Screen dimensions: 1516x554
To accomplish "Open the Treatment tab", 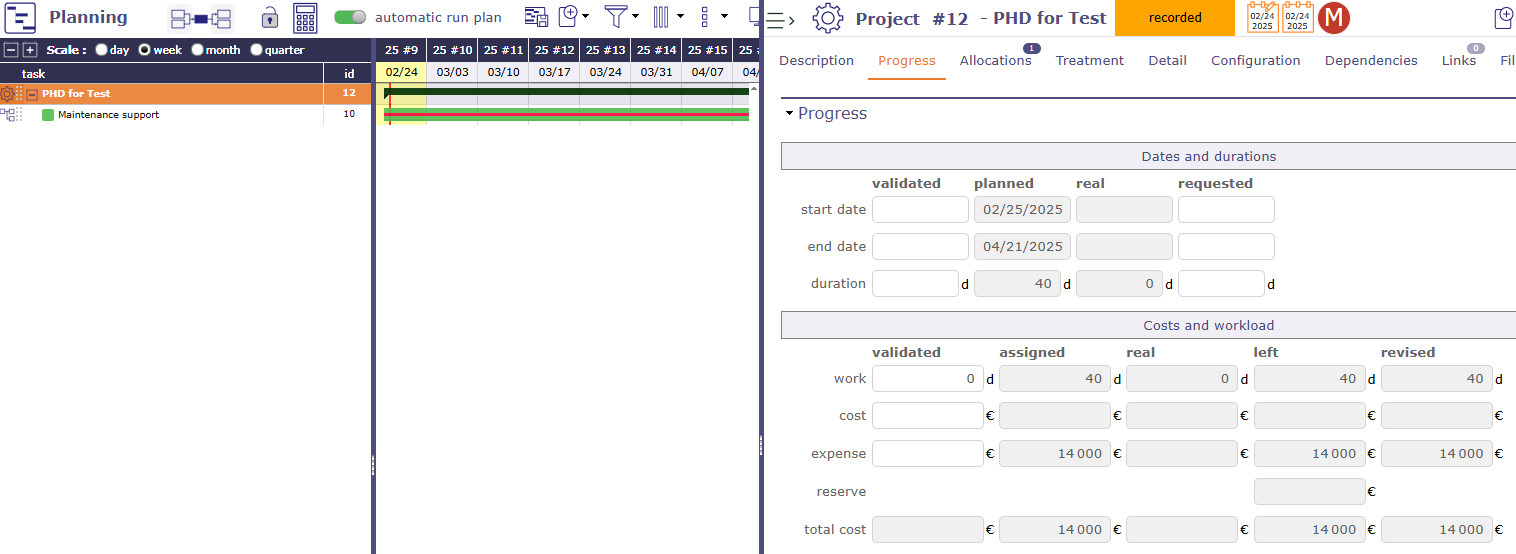I will coord(1090,61).
